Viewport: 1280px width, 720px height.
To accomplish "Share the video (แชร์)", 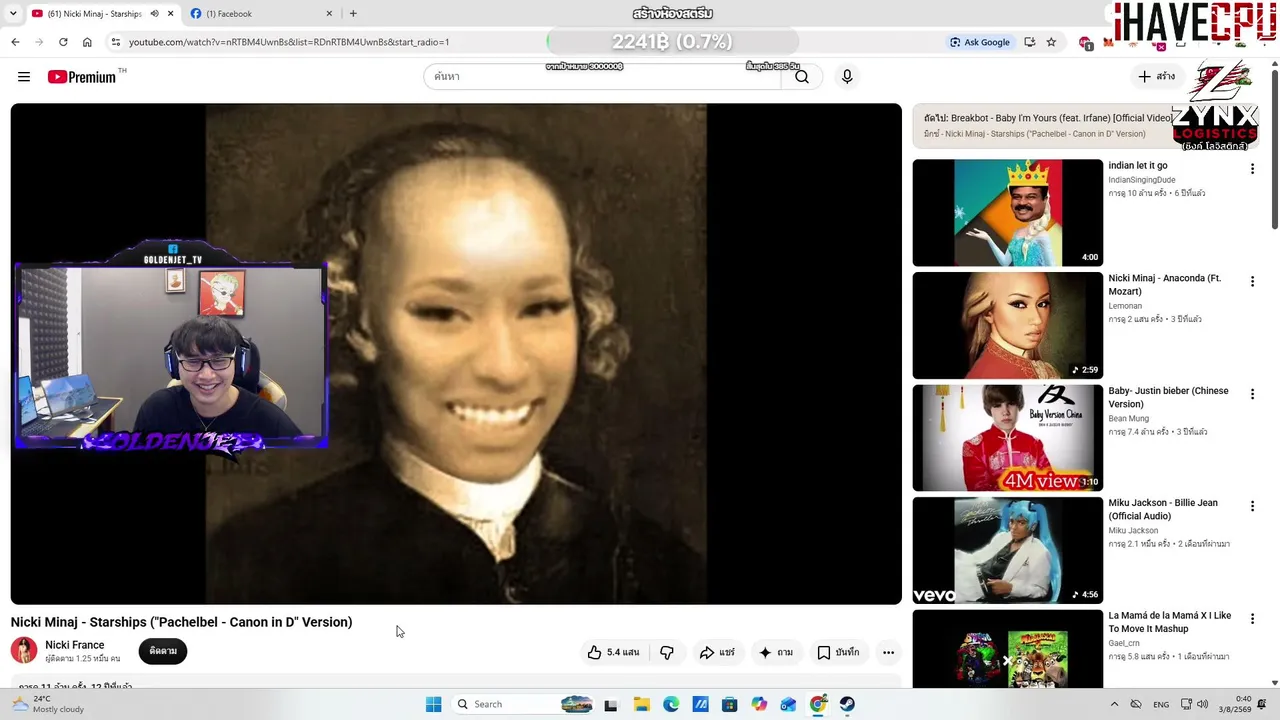I will 716,652.
